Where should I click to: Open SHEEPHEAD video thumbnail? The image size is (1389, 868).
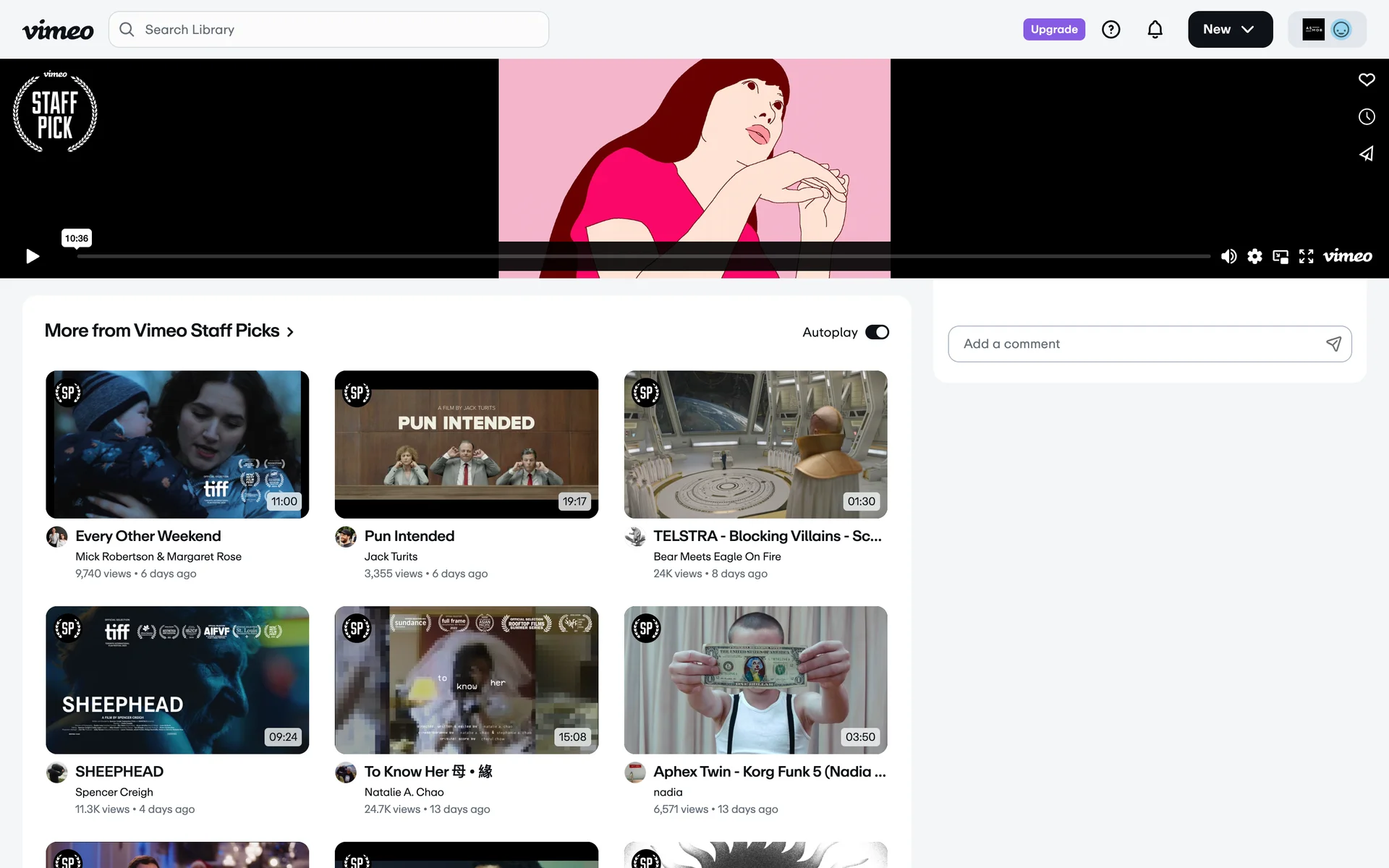(177, 679)
